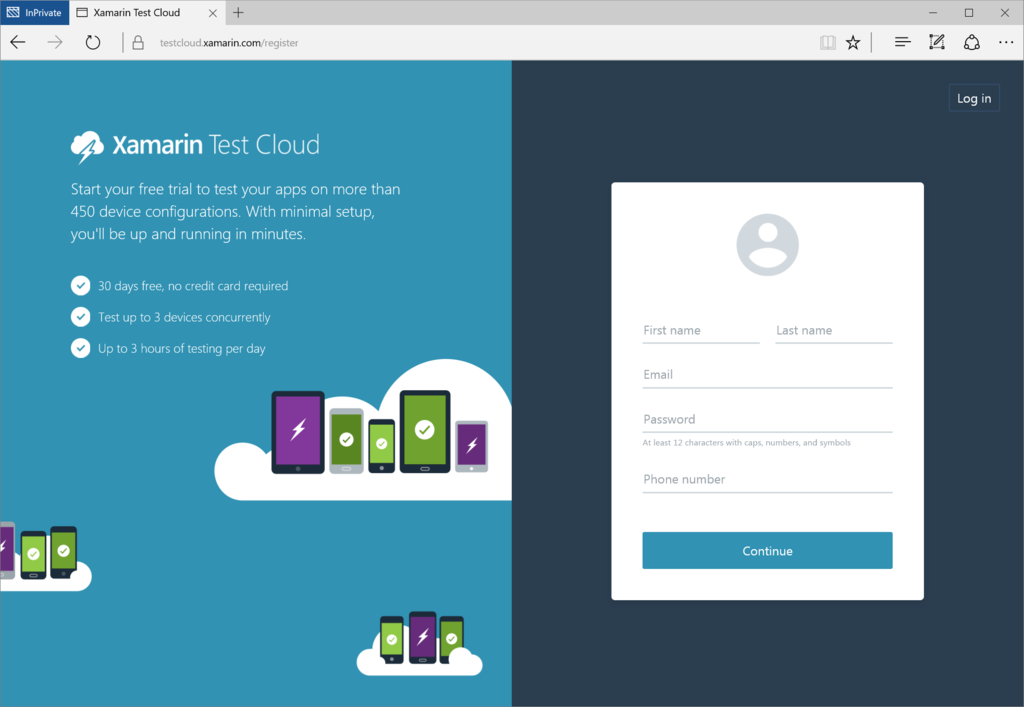Click 'Test up to 3 devices concurrently' text
This screenshot has width=1024, height=707.
coord(184,317)
